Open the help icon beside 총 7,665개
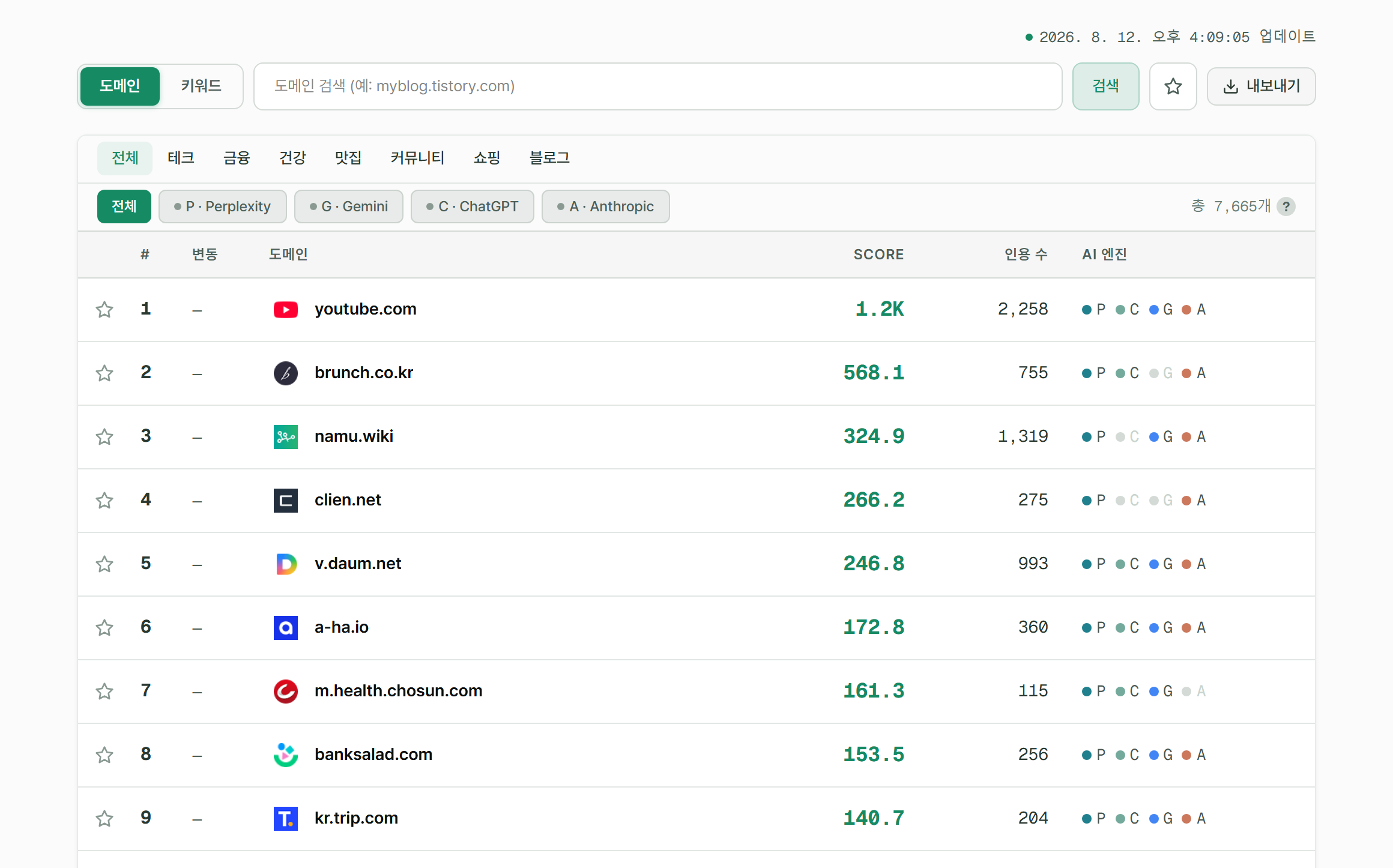This screenshot has width=1393, height=868. pyautogui.click(x=1286, y=207)
